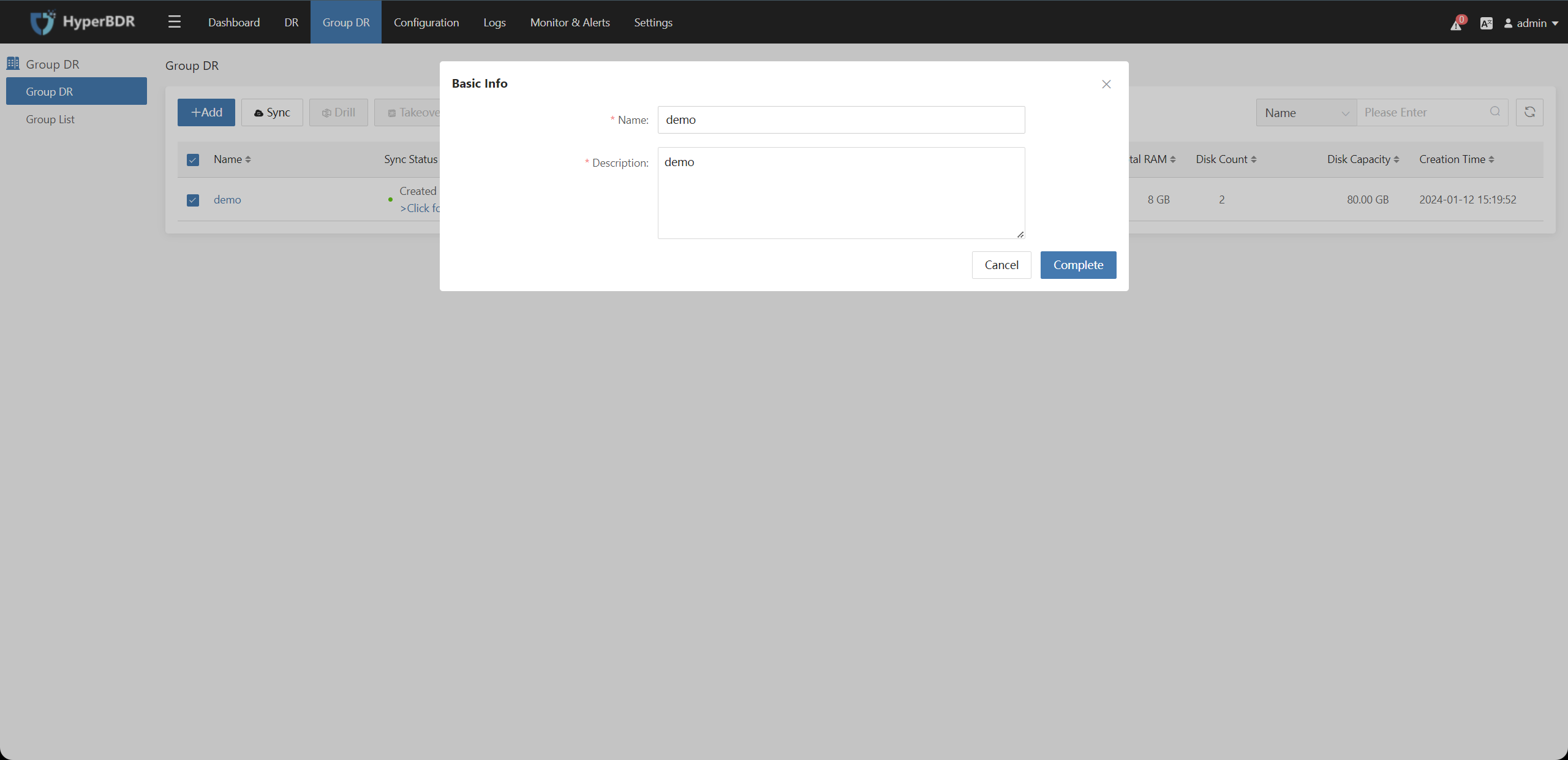Click the Name field in Basic Info
The width and height of the screenshot is (1568, 760).
[841, 119]
